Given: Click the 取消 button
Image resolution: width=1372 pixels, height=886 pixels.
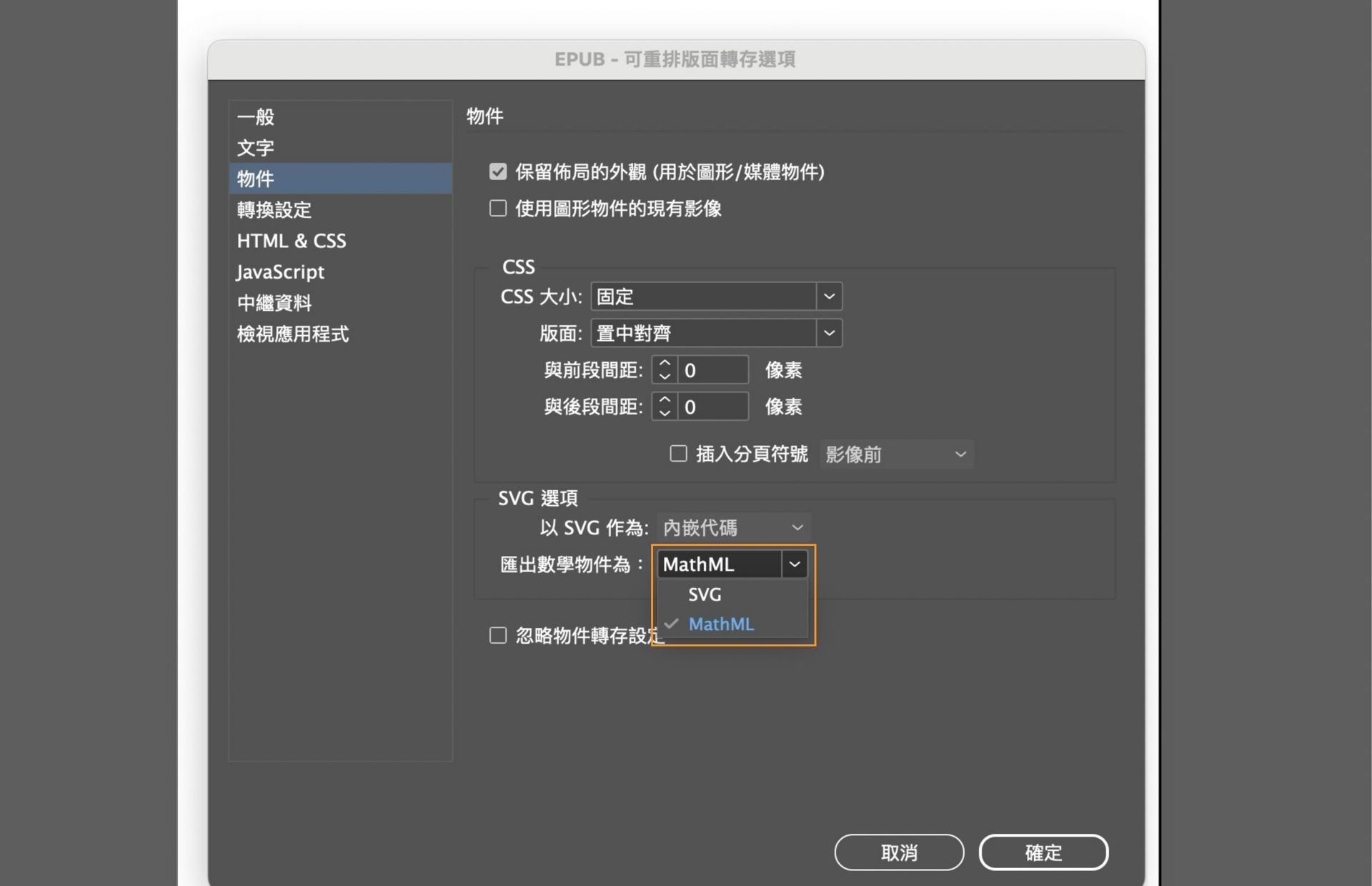Looking at the screenshot, I should click(899, 852).
